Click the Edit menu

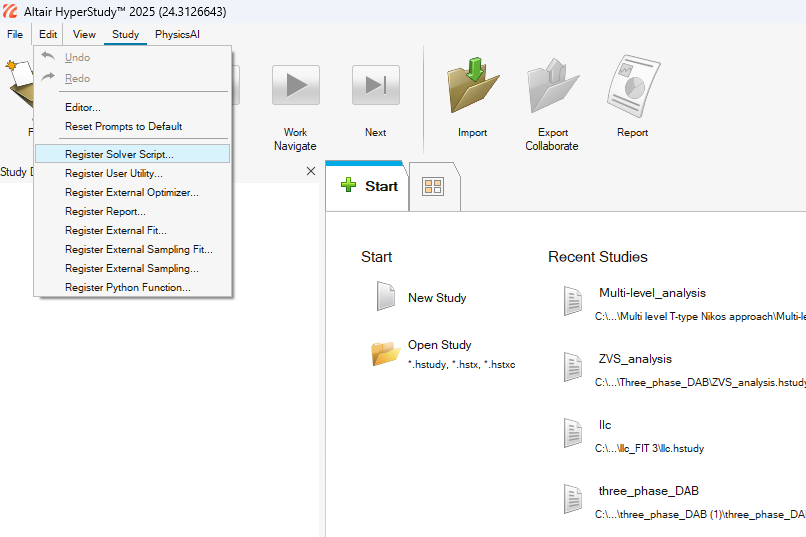pos(48,34)
